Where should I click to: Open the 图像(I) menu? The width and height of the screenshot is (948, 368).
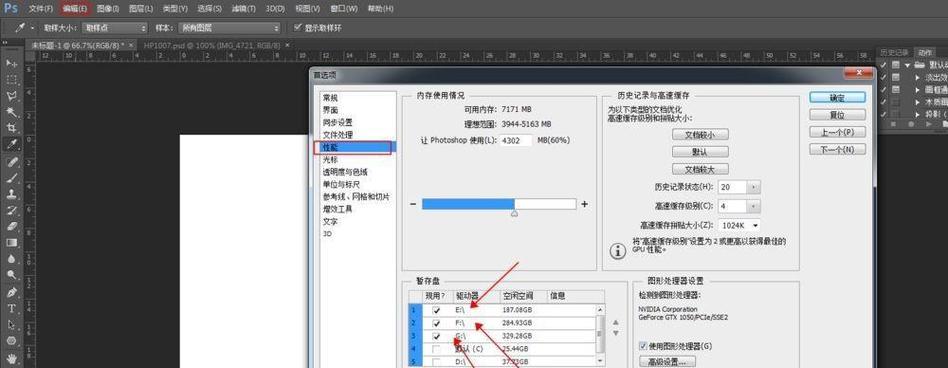pyautogui.click(x=108, y=8)
